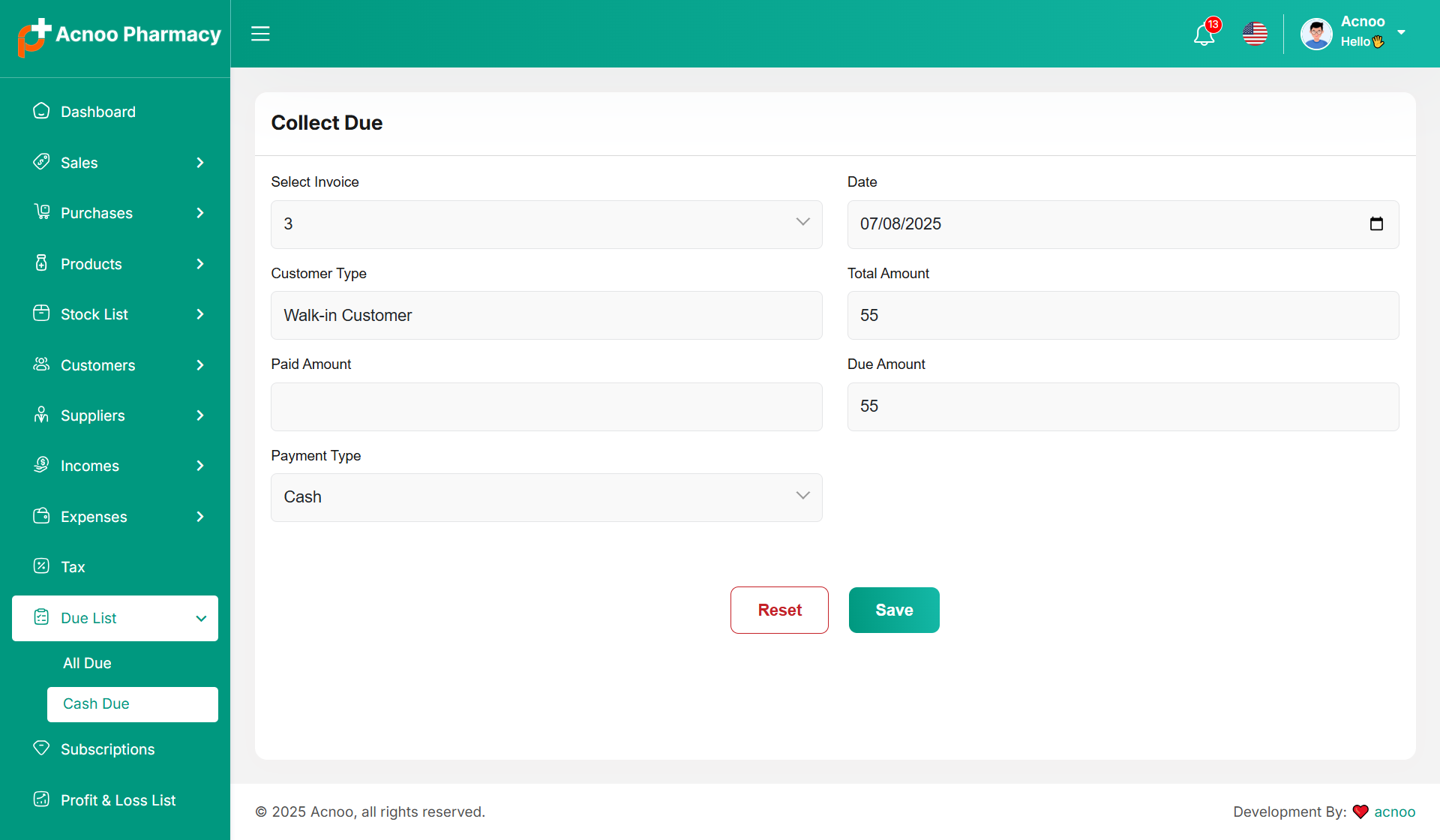1440x840 pixels.
Task: Click the Reset button
Action: [x=779, y=610]
